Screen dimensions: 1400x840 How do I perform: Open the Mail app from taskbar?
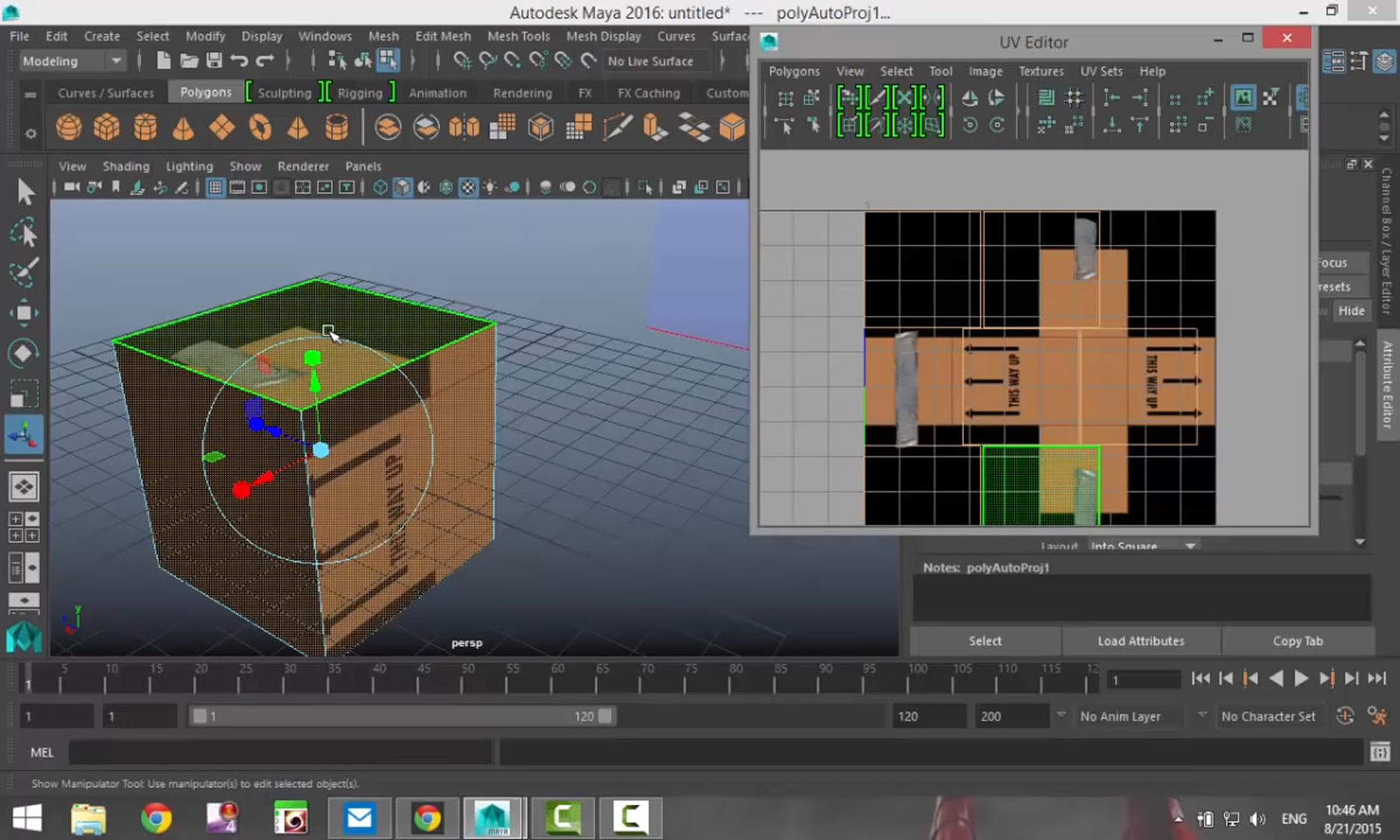[x=359, y=818]
